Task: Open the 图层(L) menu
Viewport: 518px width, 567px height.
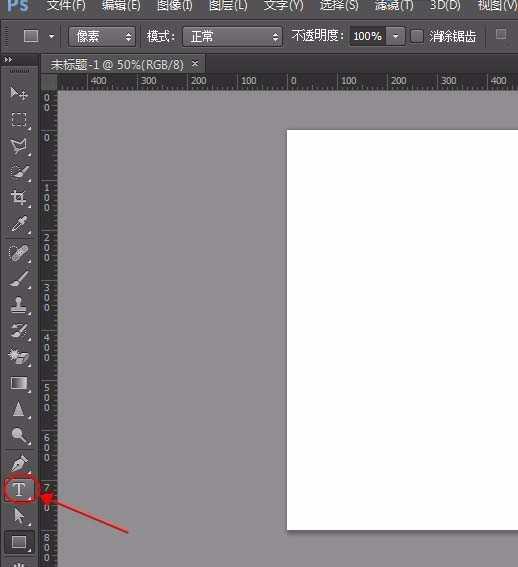Action: point(228,5)
